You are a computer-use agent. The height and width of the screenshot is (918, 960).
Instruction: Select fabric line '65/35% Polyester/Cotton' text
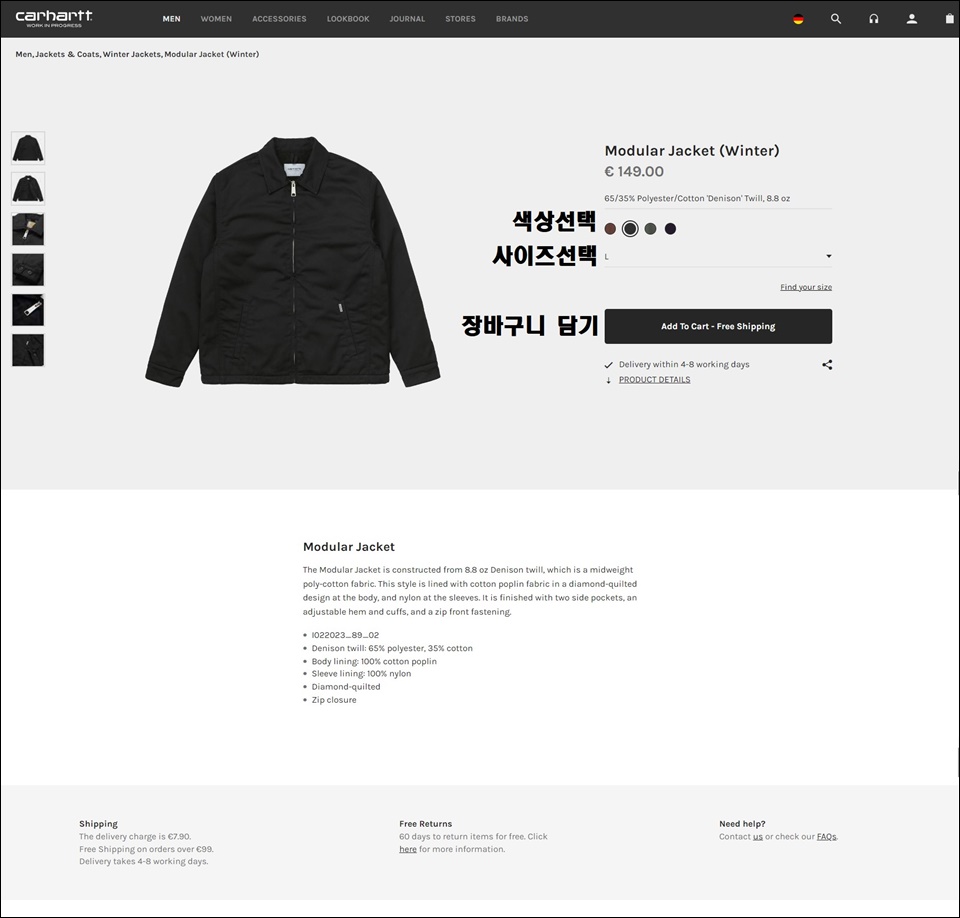click(697, 198)
